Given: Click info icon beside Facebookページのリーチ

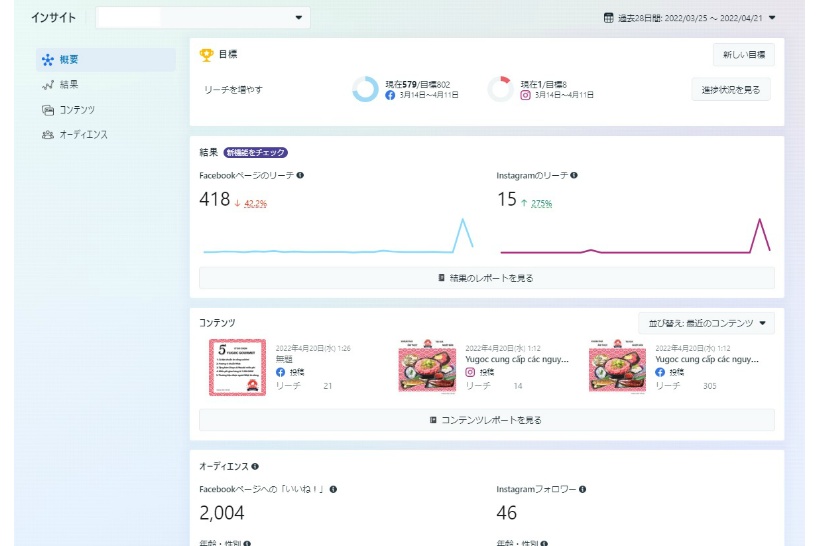Looking at the screenshot, I should [x=300, y=176].
